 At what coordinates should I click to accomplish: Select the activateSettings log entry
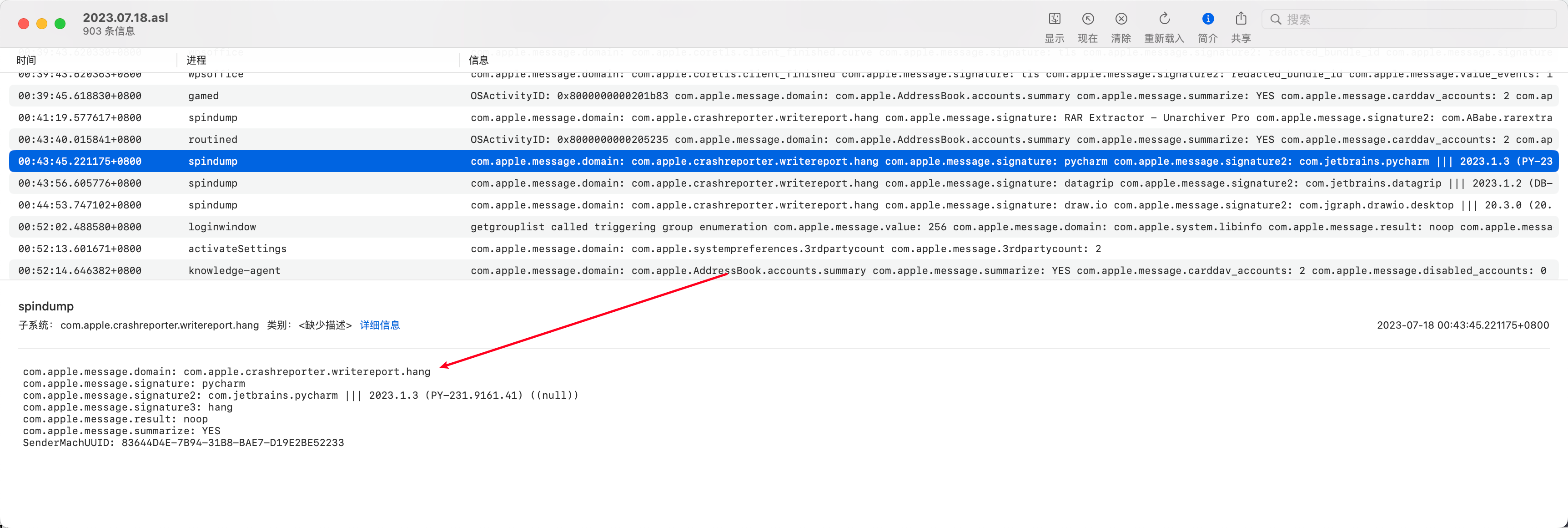(304, 249)
